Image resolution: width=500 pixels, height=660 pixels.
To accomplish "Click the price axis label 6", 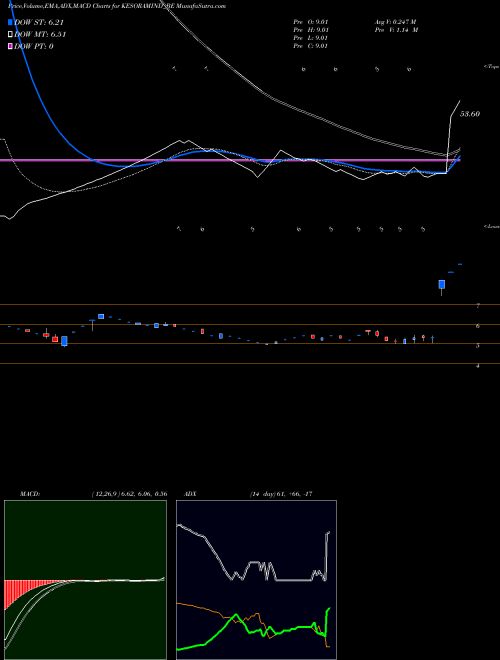I will tap(478, 326).
